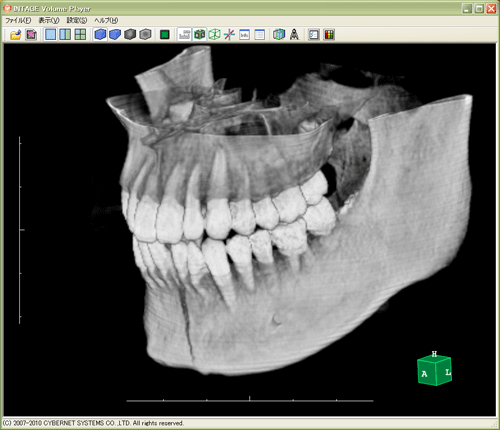The image size is (500, 430).
Task: Open the color bars lookup table icon
Action: [x=329, y=34]
